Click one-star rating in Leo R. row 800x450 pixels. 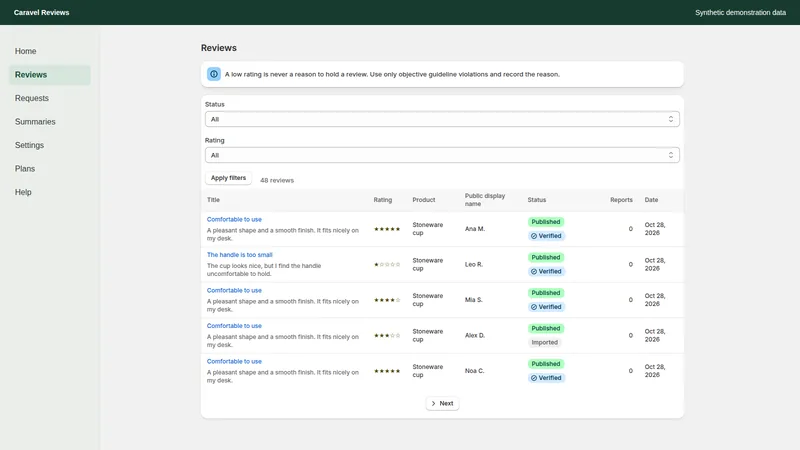tap(387, 264)
